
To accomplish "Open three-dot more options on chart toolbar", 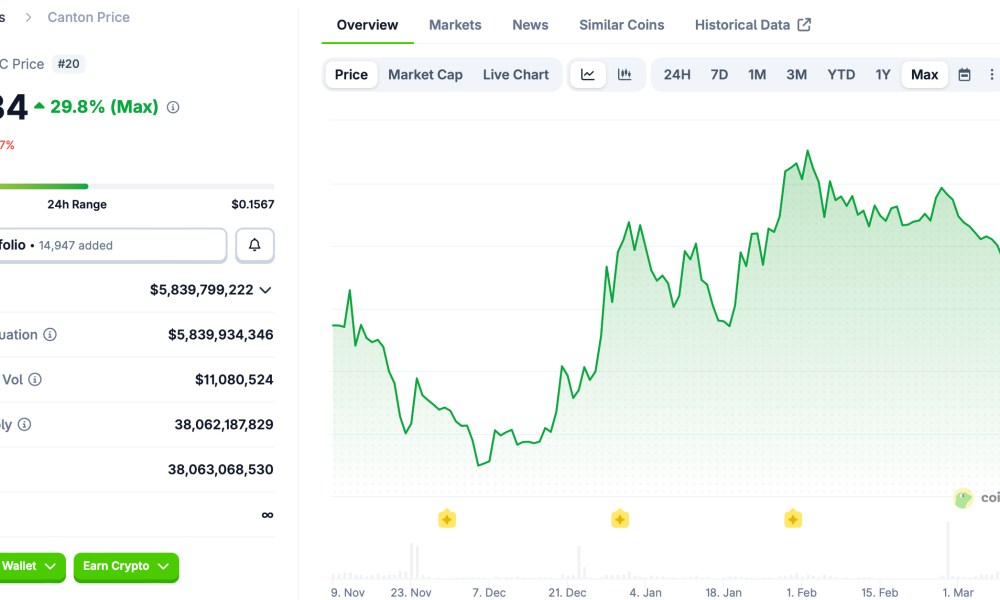I will 991,75.
